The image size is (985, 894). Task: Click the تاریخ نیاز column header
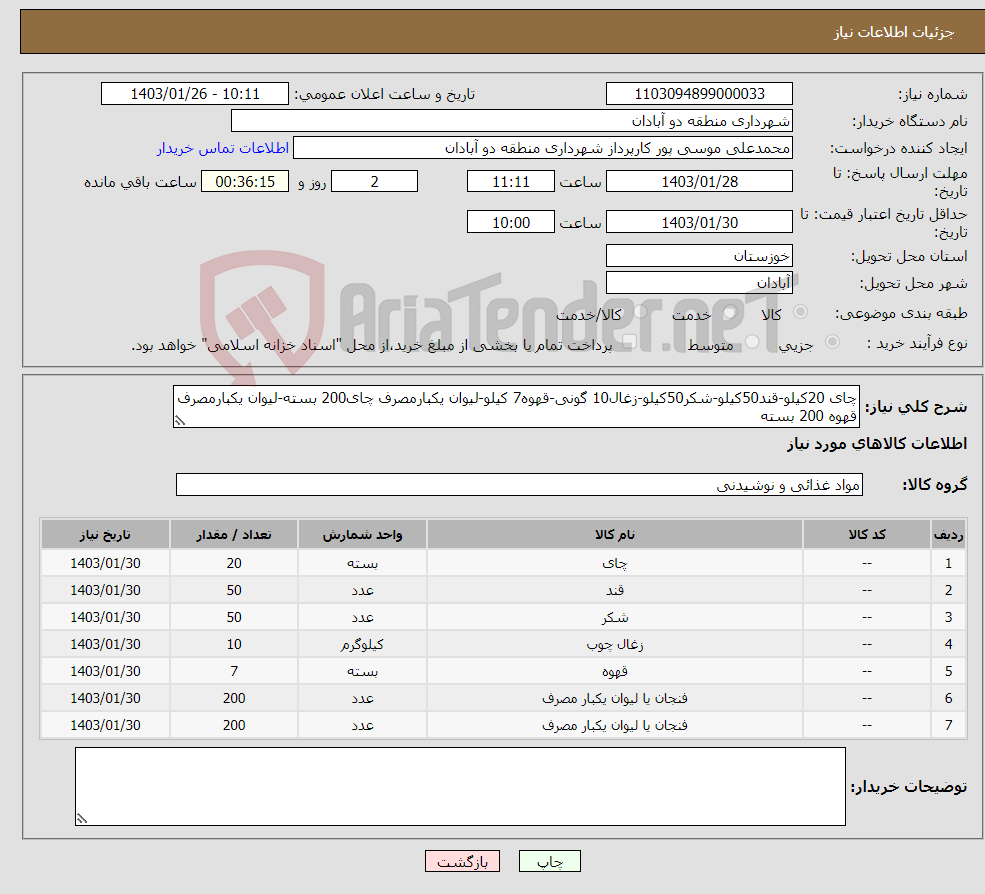click(x=106, y=535)
